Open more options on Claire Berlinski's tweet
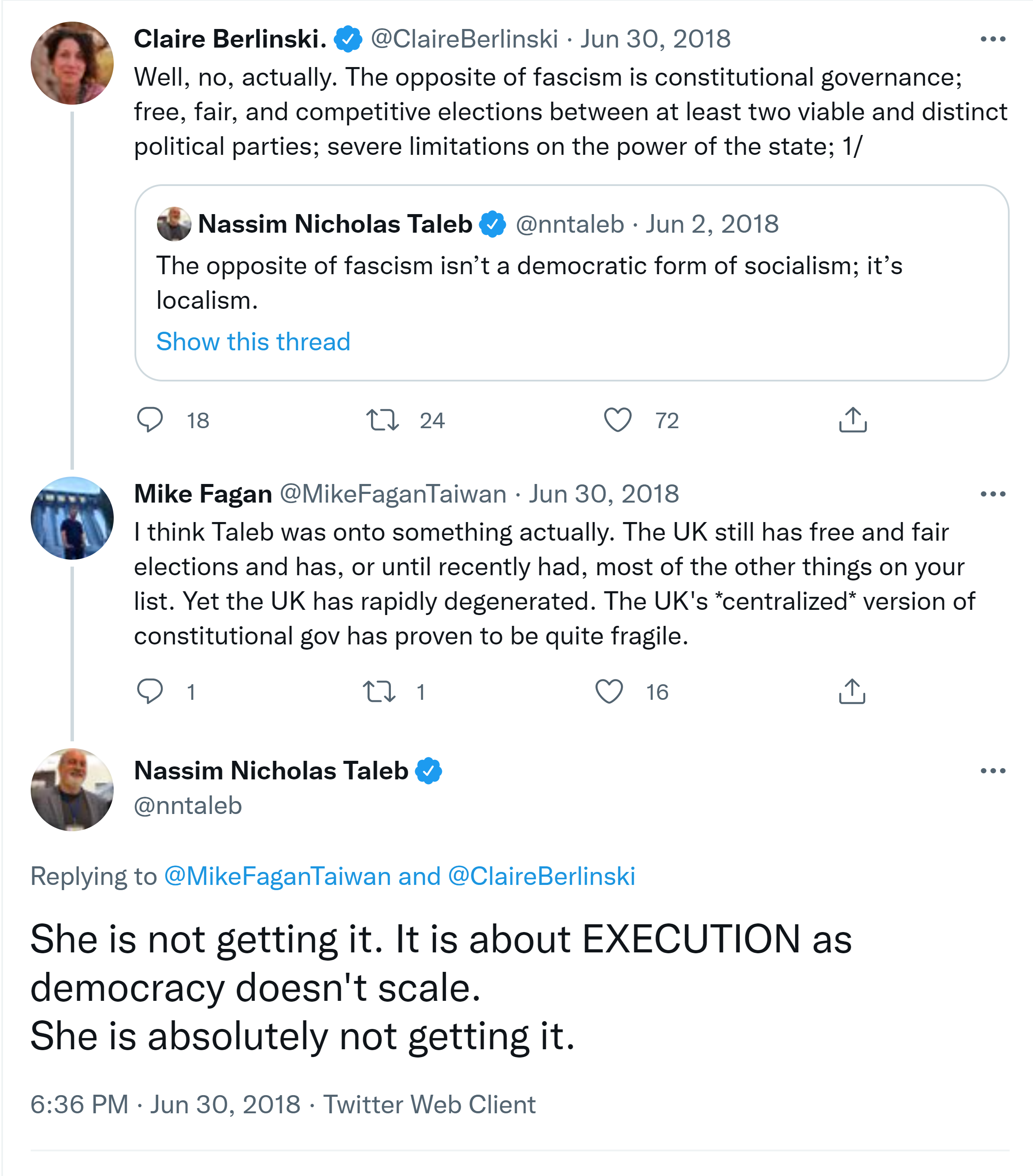Image resolution: width=1033 pixels, height=1176 pixels. point(993,39)
